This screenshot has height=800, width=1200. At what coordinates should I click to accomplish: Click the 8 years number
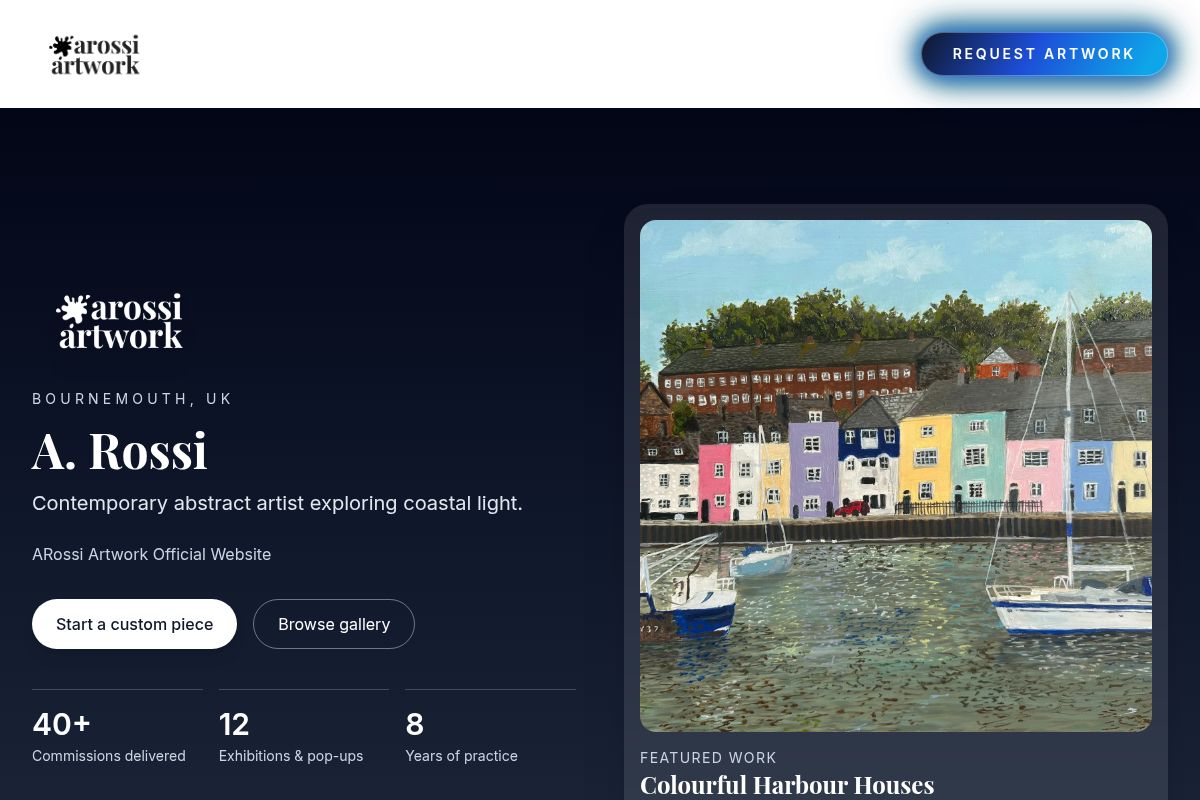(415, 724)
